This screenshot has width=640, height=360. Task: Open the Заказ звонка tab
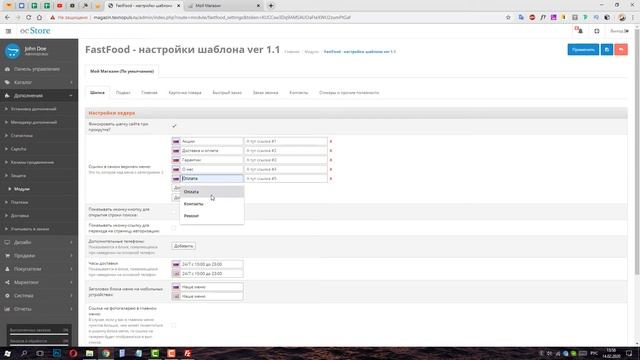(x=265, y=93)
